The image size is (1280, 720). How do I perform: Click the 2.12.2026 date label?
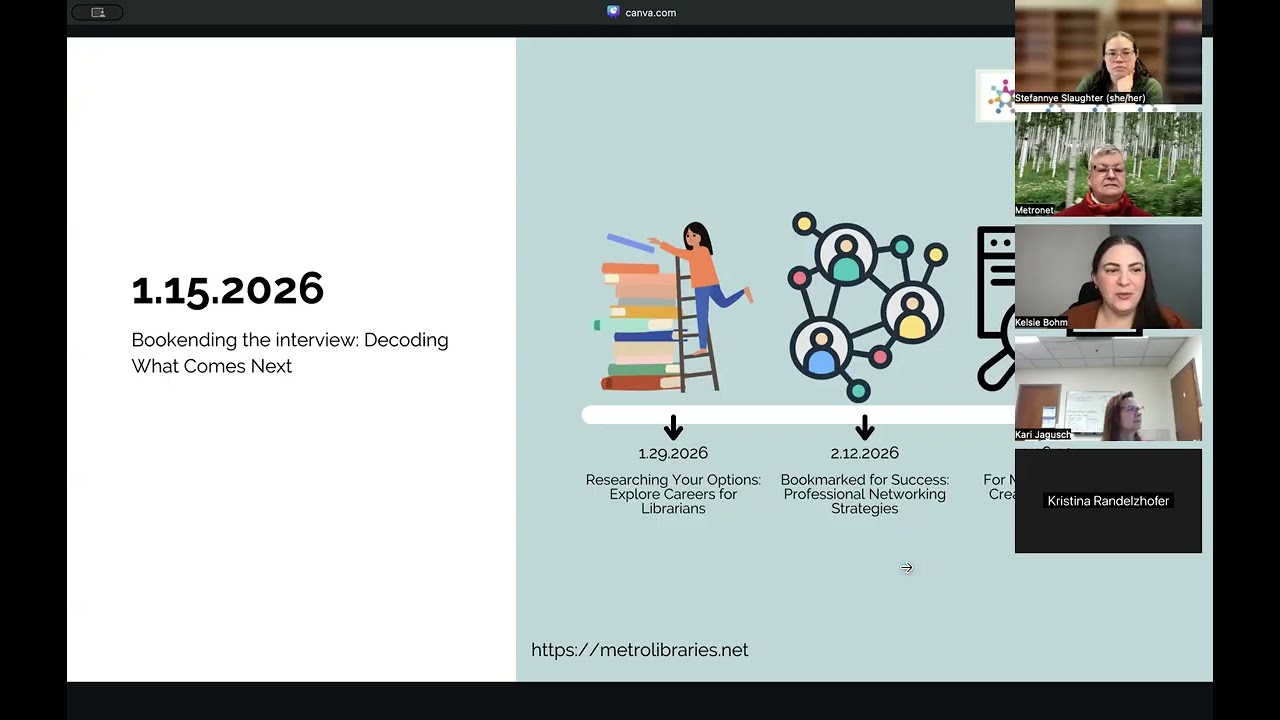(x=865, y=454)
